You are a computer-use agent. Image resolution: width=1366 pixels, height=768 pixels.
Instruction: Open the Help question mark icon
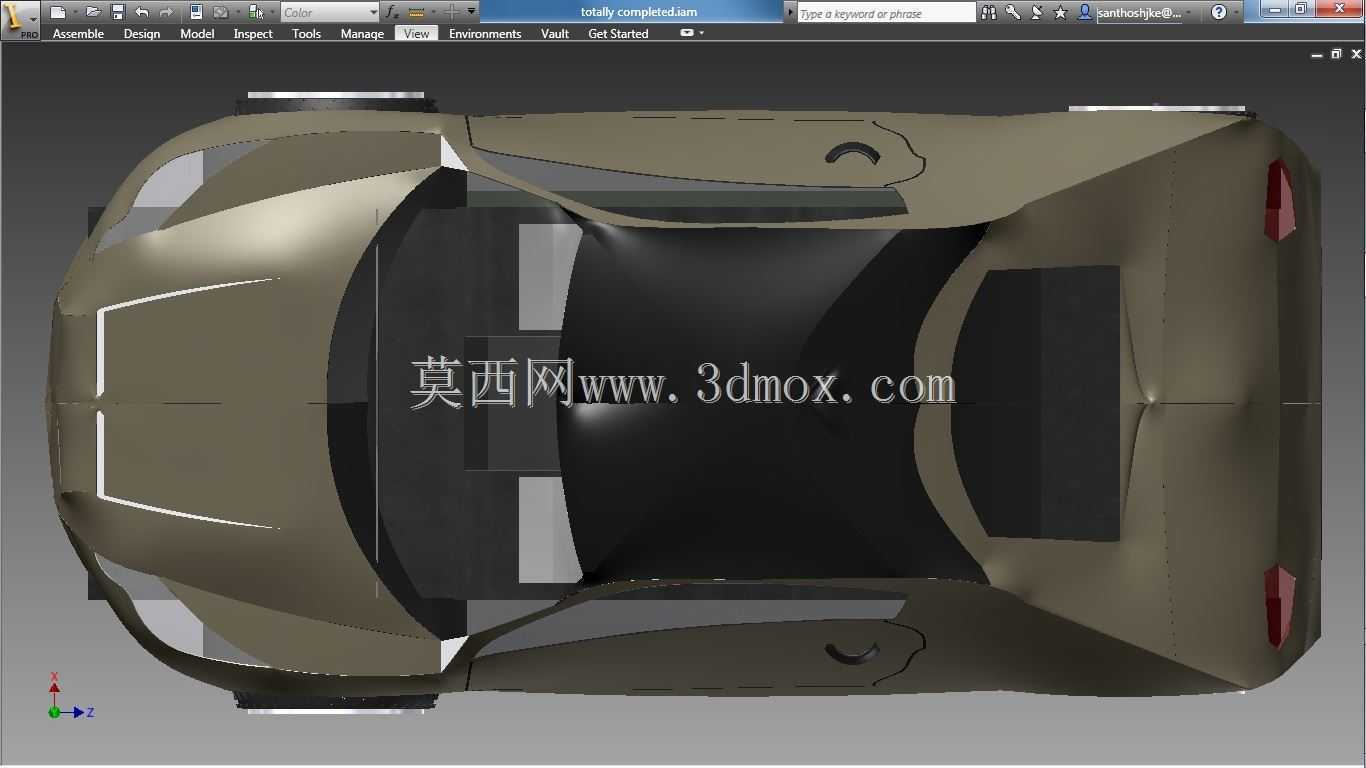[1218, 12]
